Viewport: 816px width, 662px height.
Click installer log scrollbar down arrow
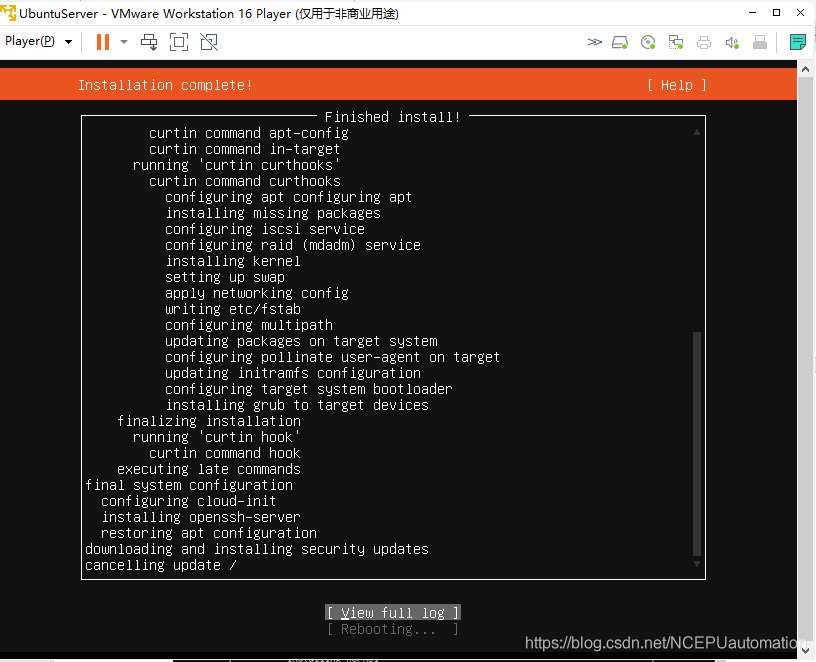(x=697, y=564)
